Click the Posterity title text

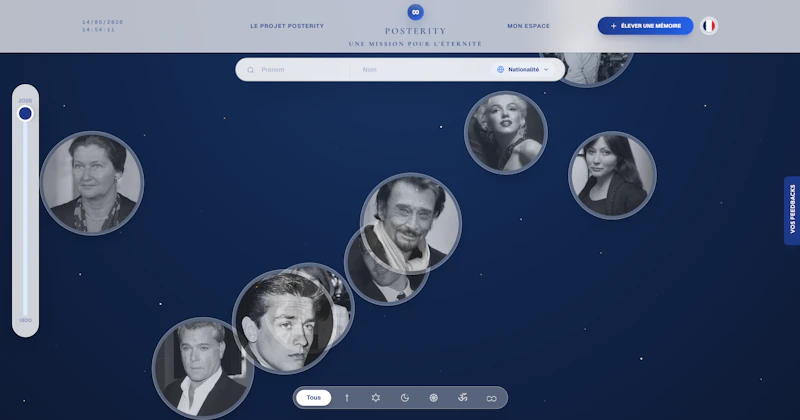[415, 31]
